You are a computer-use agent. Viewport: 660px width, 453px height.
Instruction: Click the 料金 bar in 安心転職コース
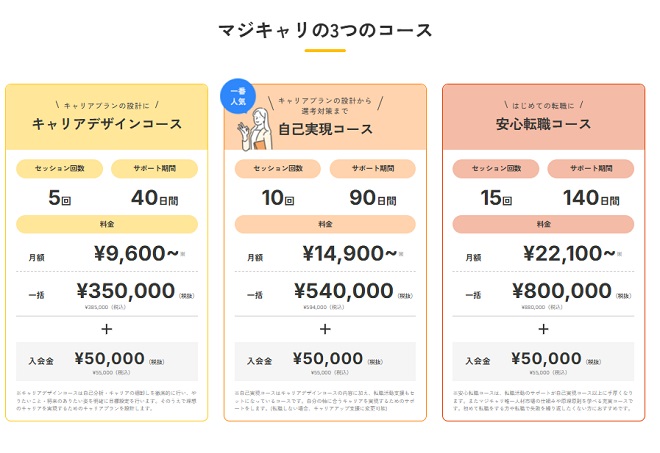[543, 224]
